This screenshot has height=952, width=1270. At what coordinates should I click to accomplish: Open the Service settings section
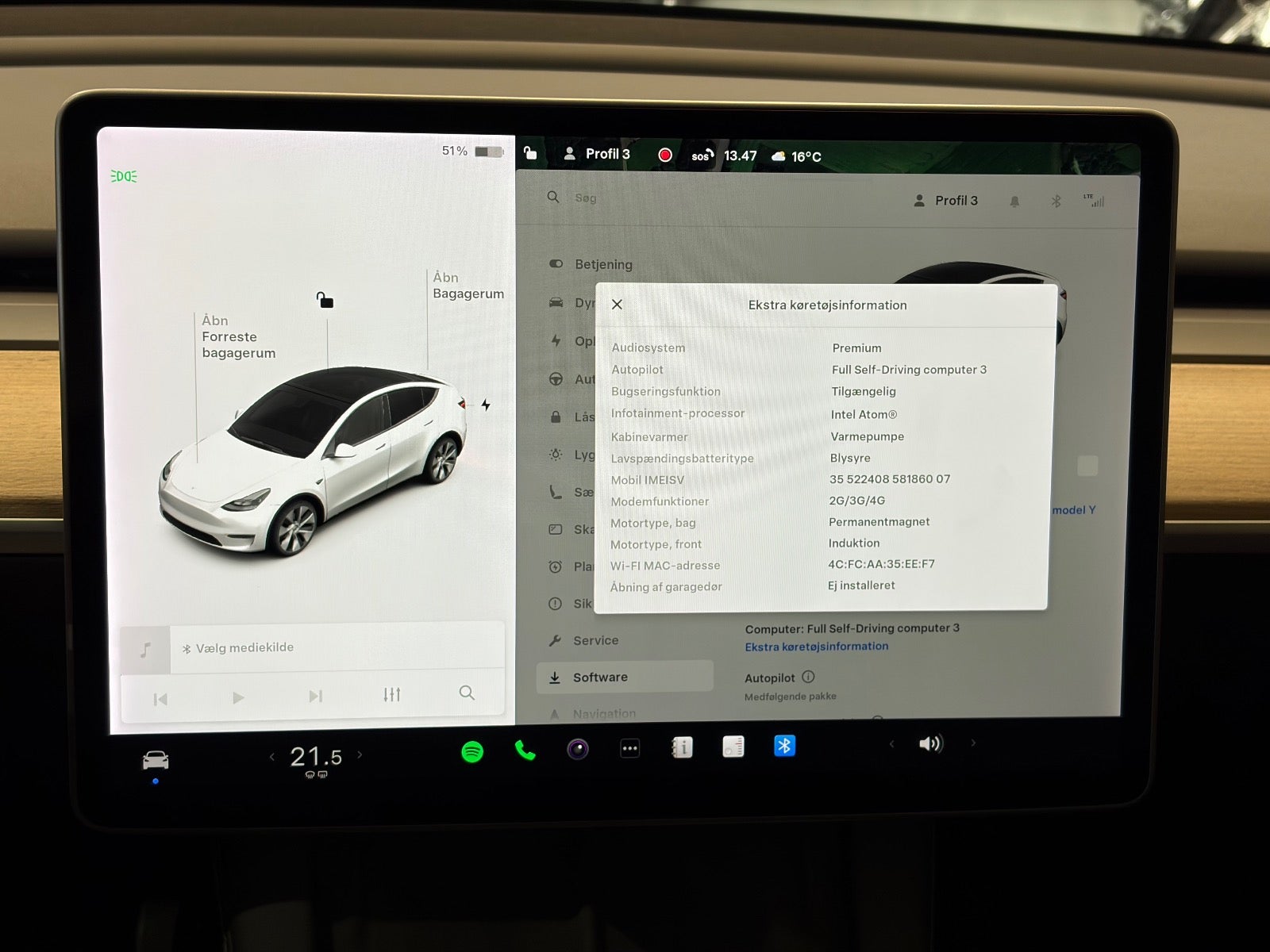click(595, 639)
